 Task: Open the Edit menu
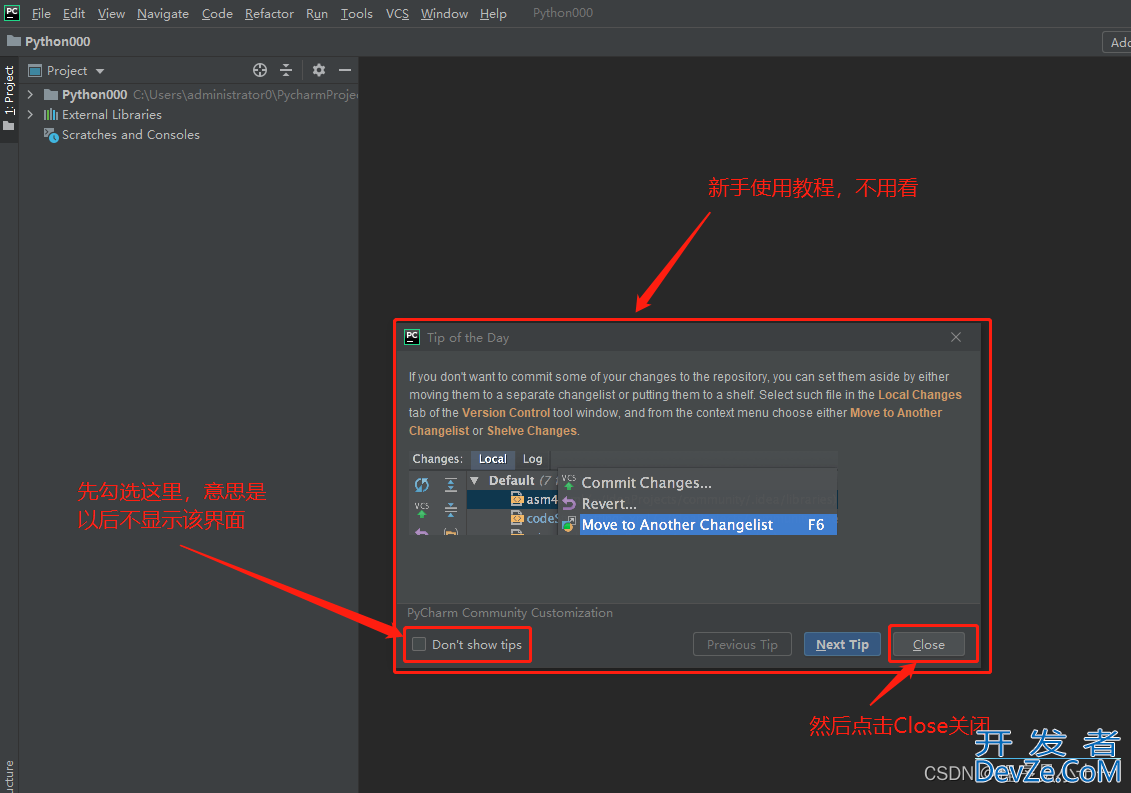pos(74,14)
